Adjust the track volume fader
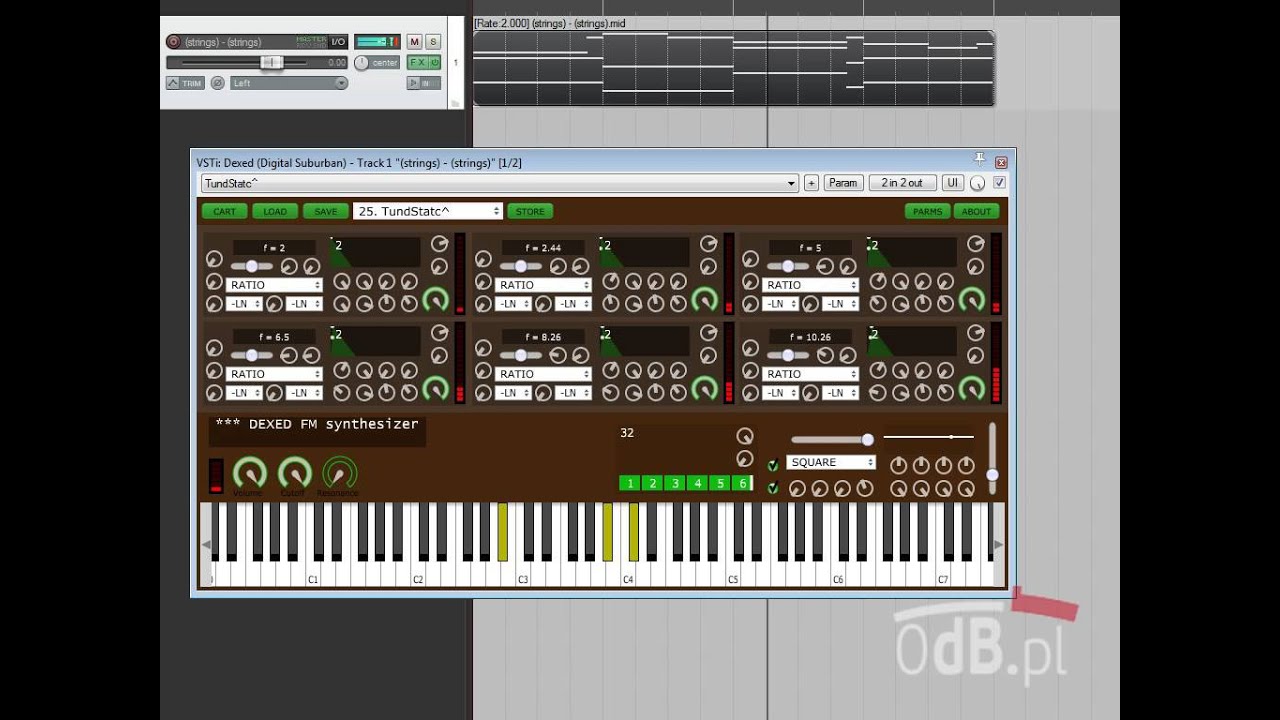Image resolution: width=1280 pixels, height=720 pixels. [271, 62]
